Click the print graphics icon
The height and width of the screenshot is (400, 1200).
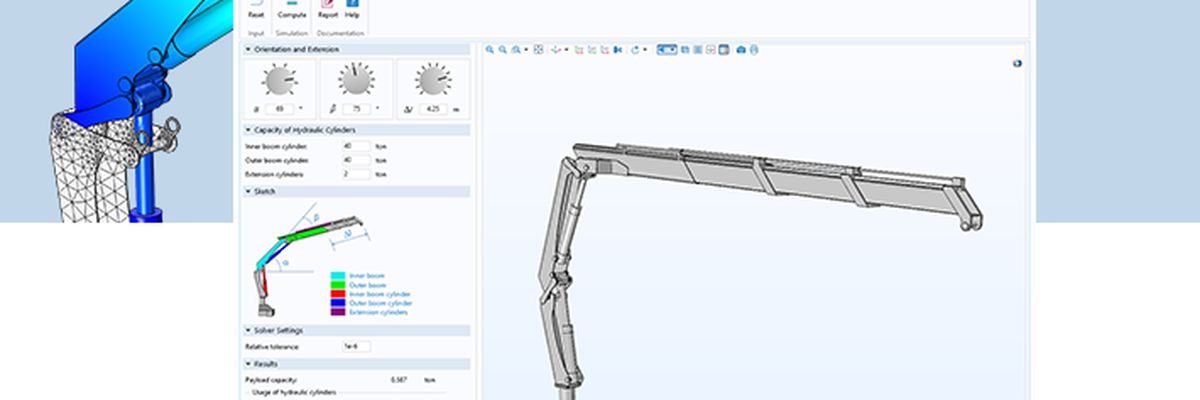tap(754, 49)
